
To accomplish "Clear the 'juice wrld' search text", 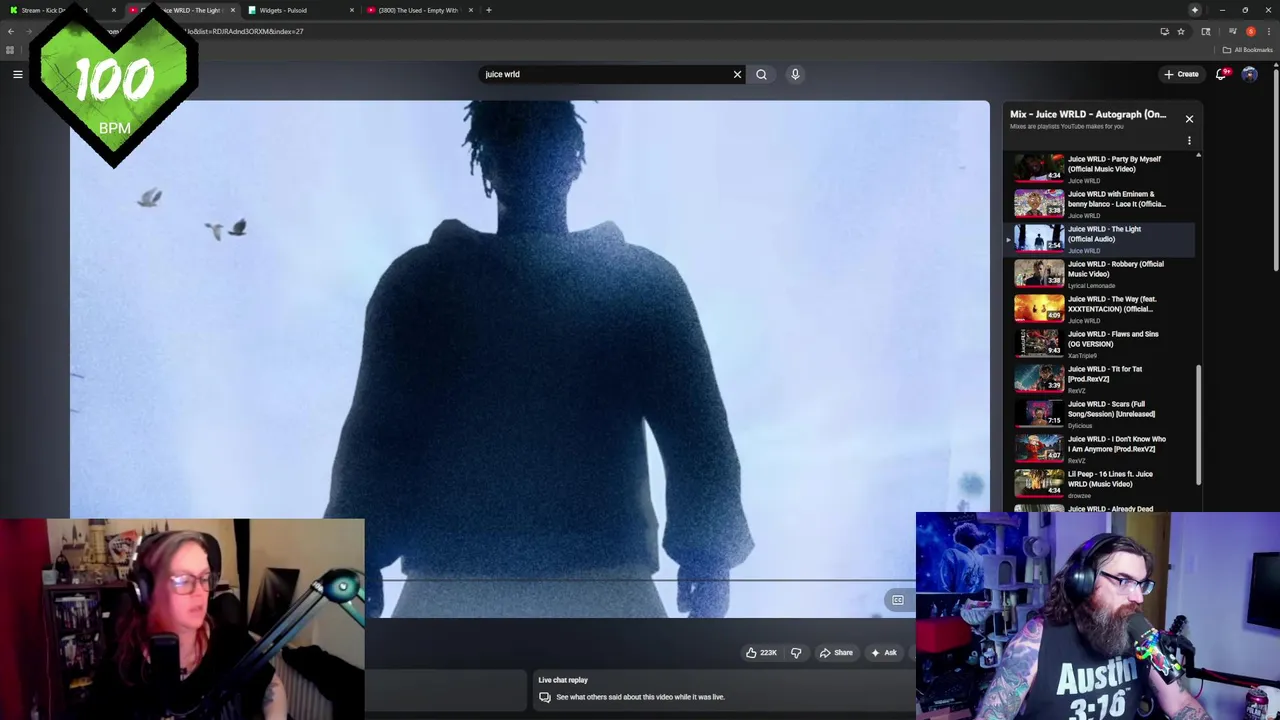I will pos(737,74).
